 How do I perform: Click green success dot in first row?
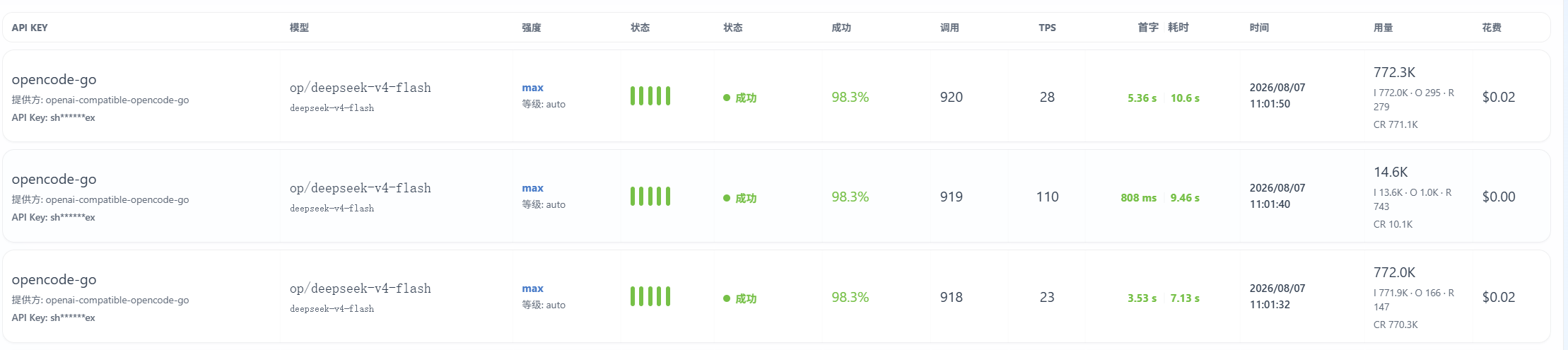[727, 98]
